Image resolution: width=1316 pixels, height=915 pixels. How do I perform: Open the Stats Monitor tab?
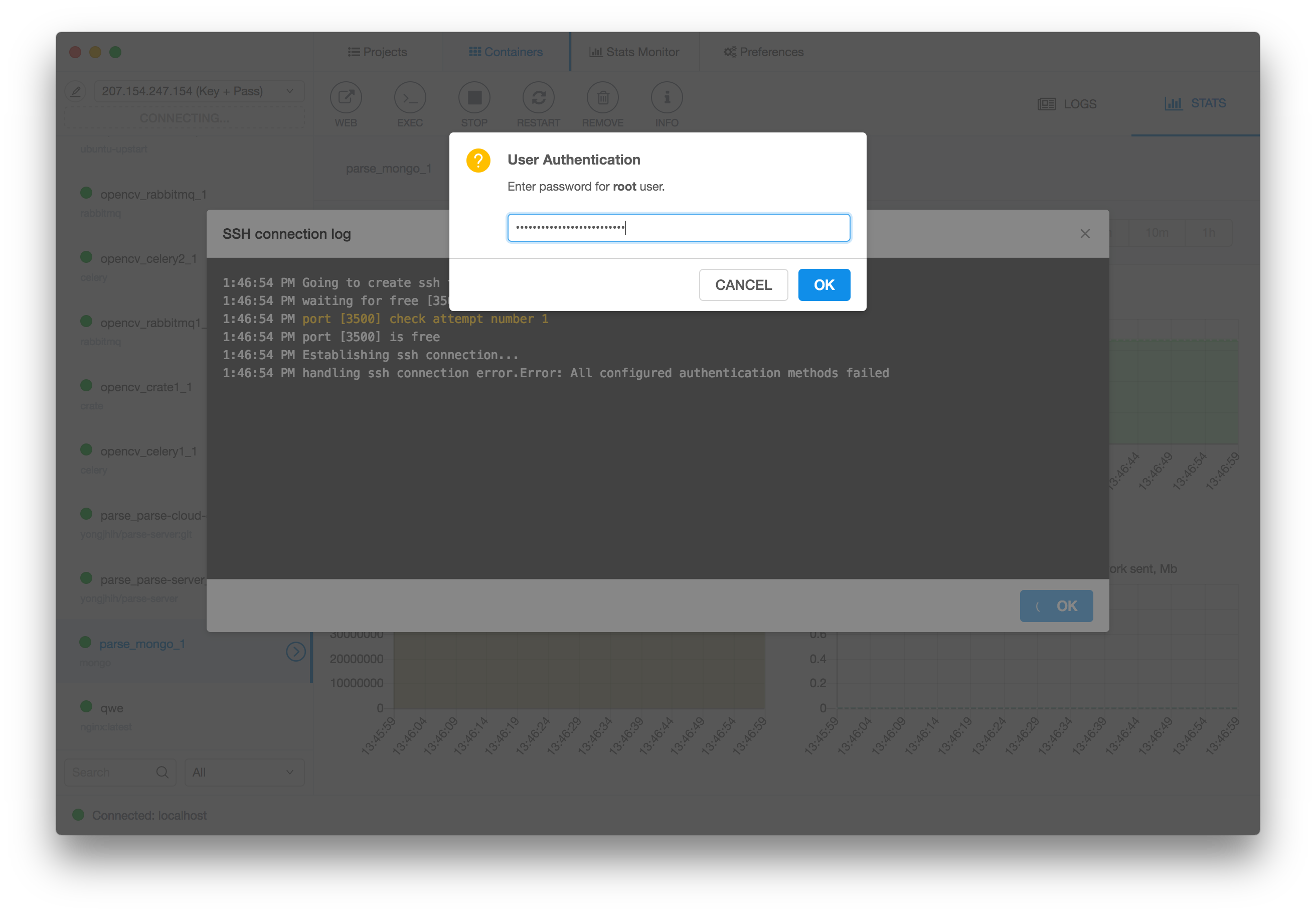pos(634,52)
